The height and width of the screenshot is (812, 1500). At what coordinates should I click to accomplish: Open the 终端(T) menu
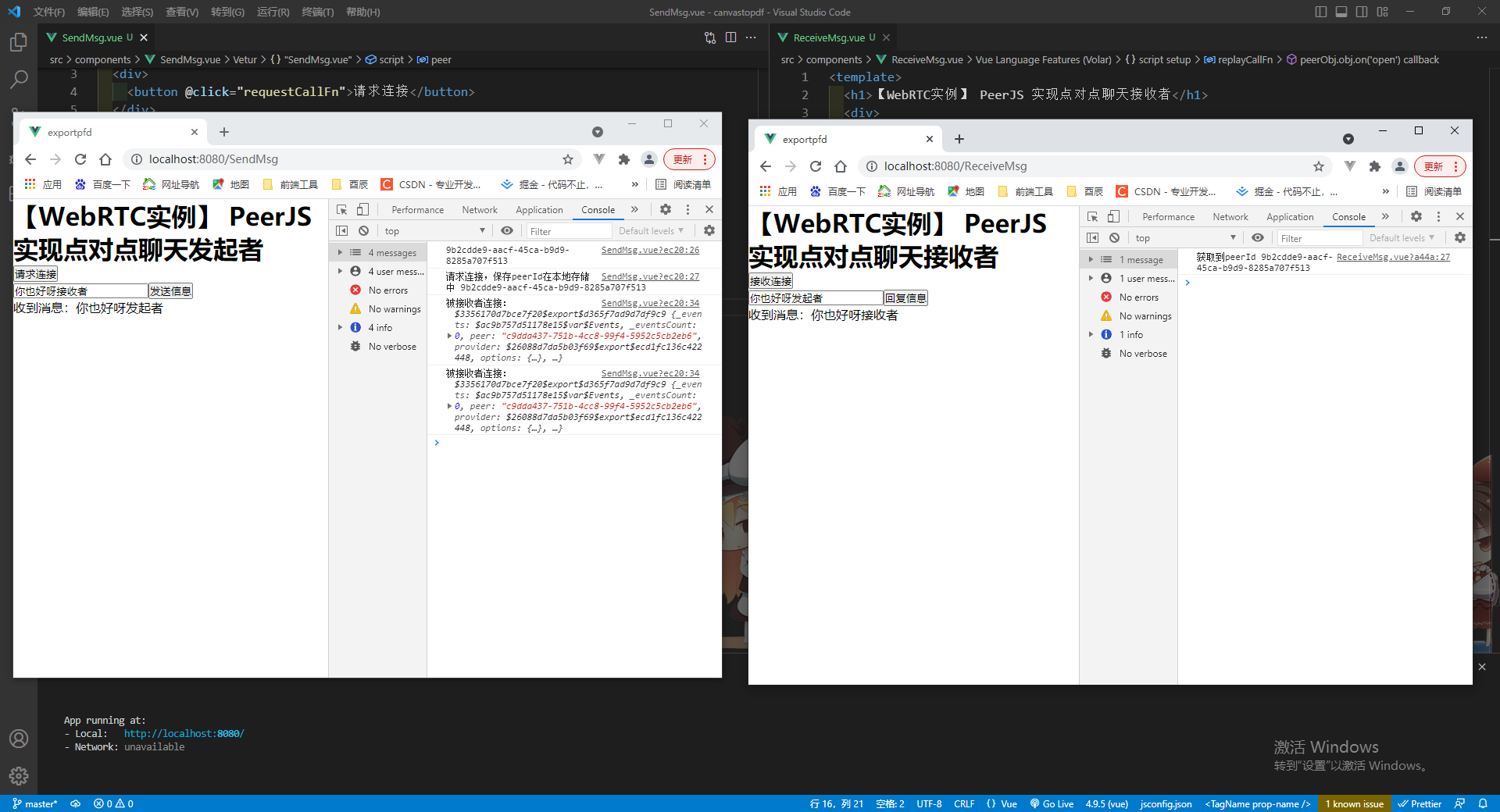coord(317,12)
